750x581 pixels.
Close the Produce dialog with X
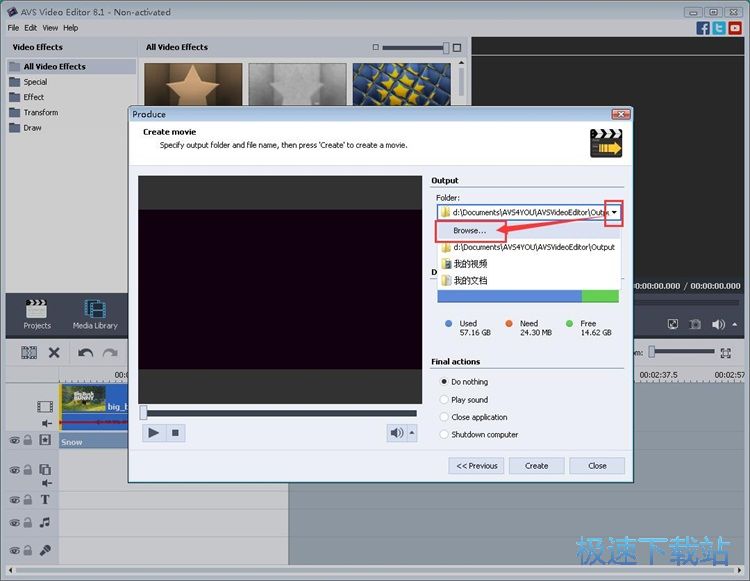click(x=621, y=114)
